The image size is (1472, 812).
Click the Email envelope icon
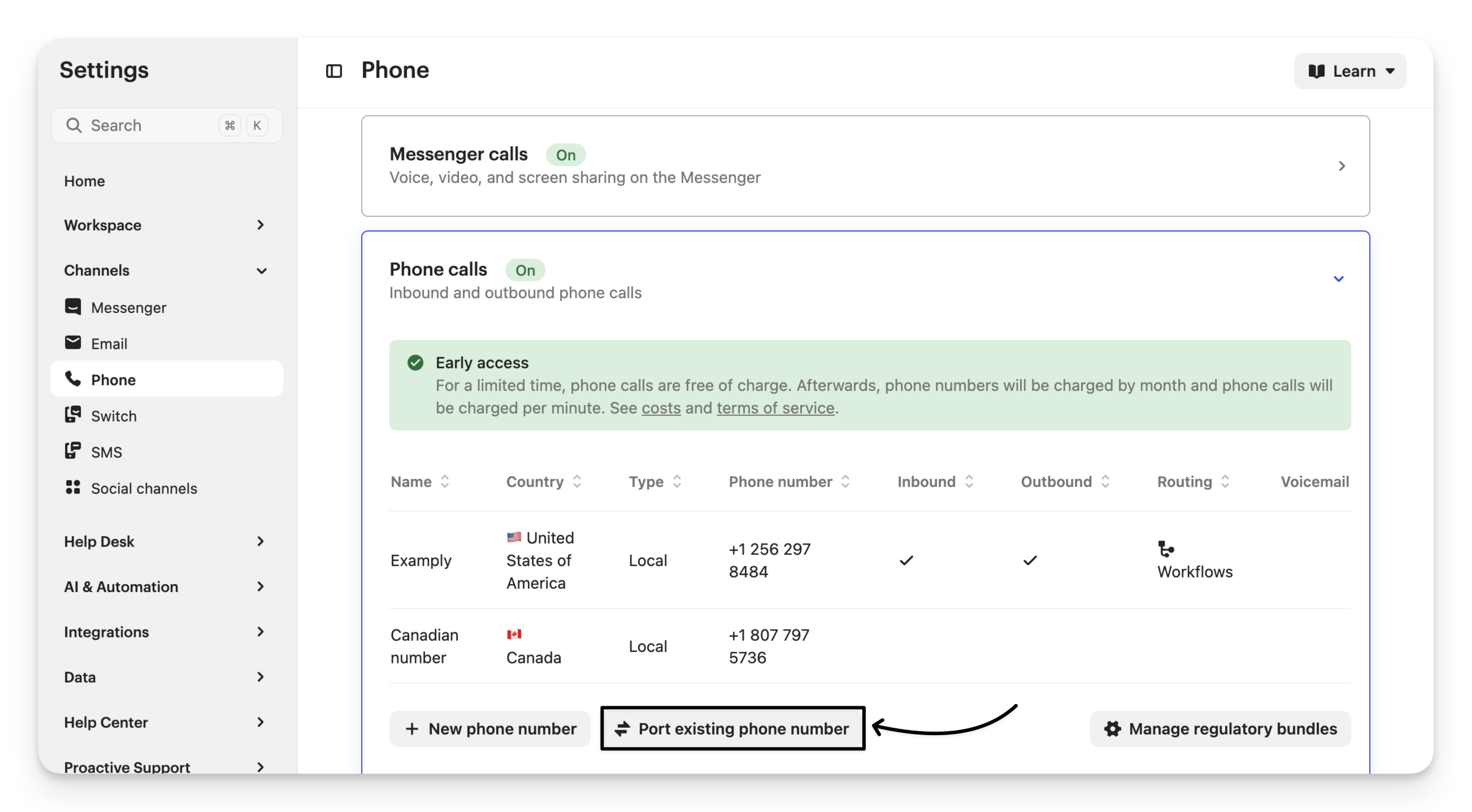point(72,343)
